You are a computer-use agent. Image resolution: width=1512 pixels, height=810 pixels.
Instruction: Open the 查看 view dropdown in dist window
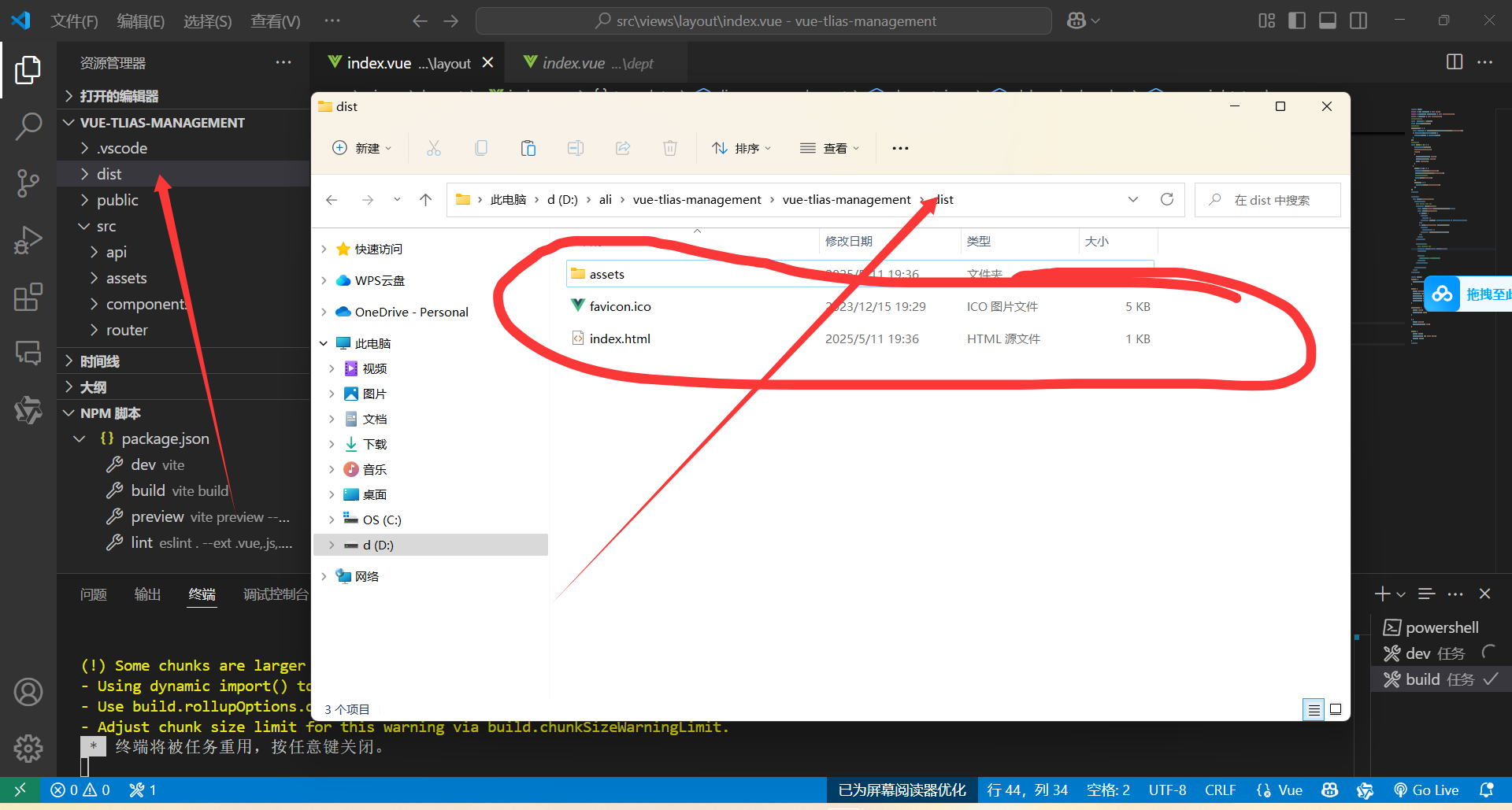coord(829,148)
